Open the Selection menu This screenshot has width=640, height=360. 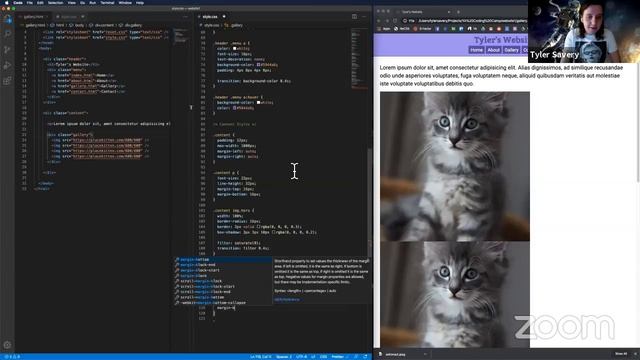tap(56, 2)
